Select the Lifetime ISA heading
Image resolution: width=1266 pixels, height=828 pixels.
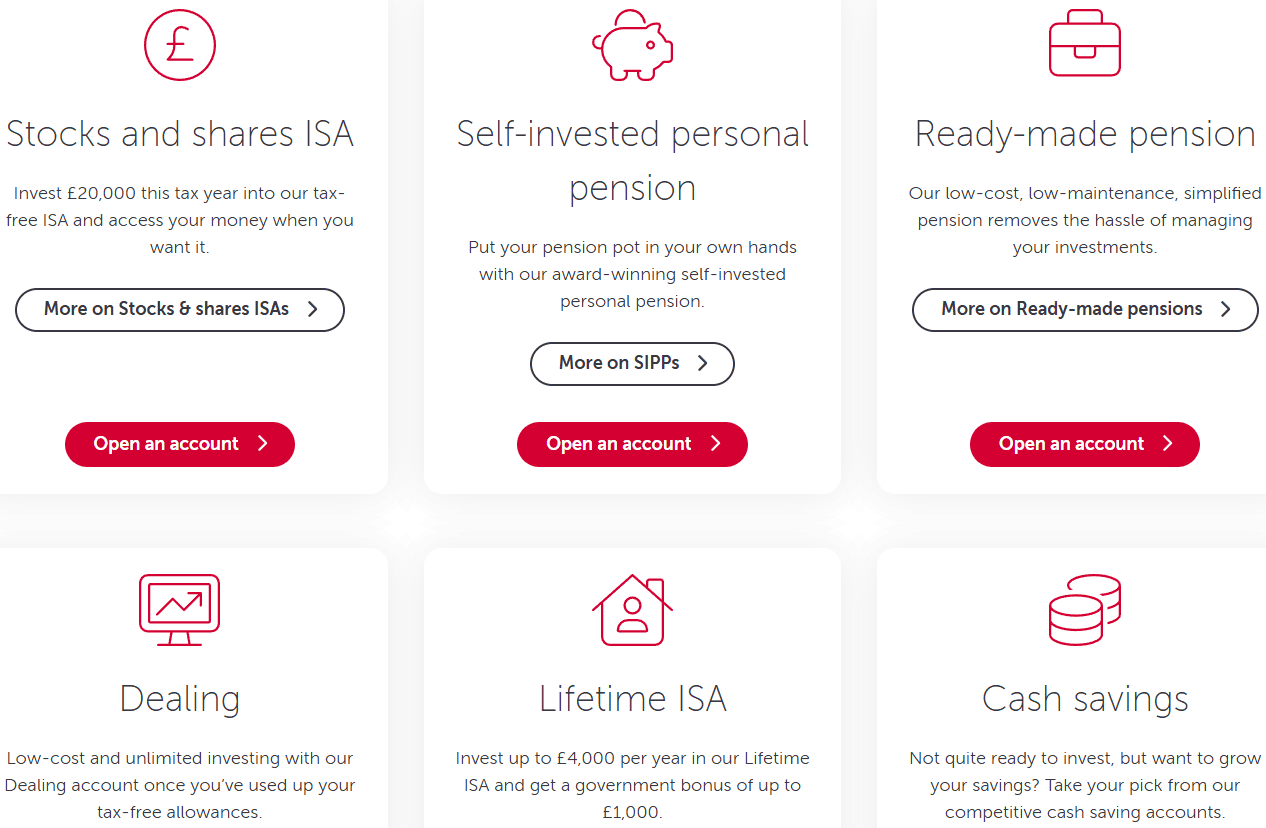click(632, 698)
